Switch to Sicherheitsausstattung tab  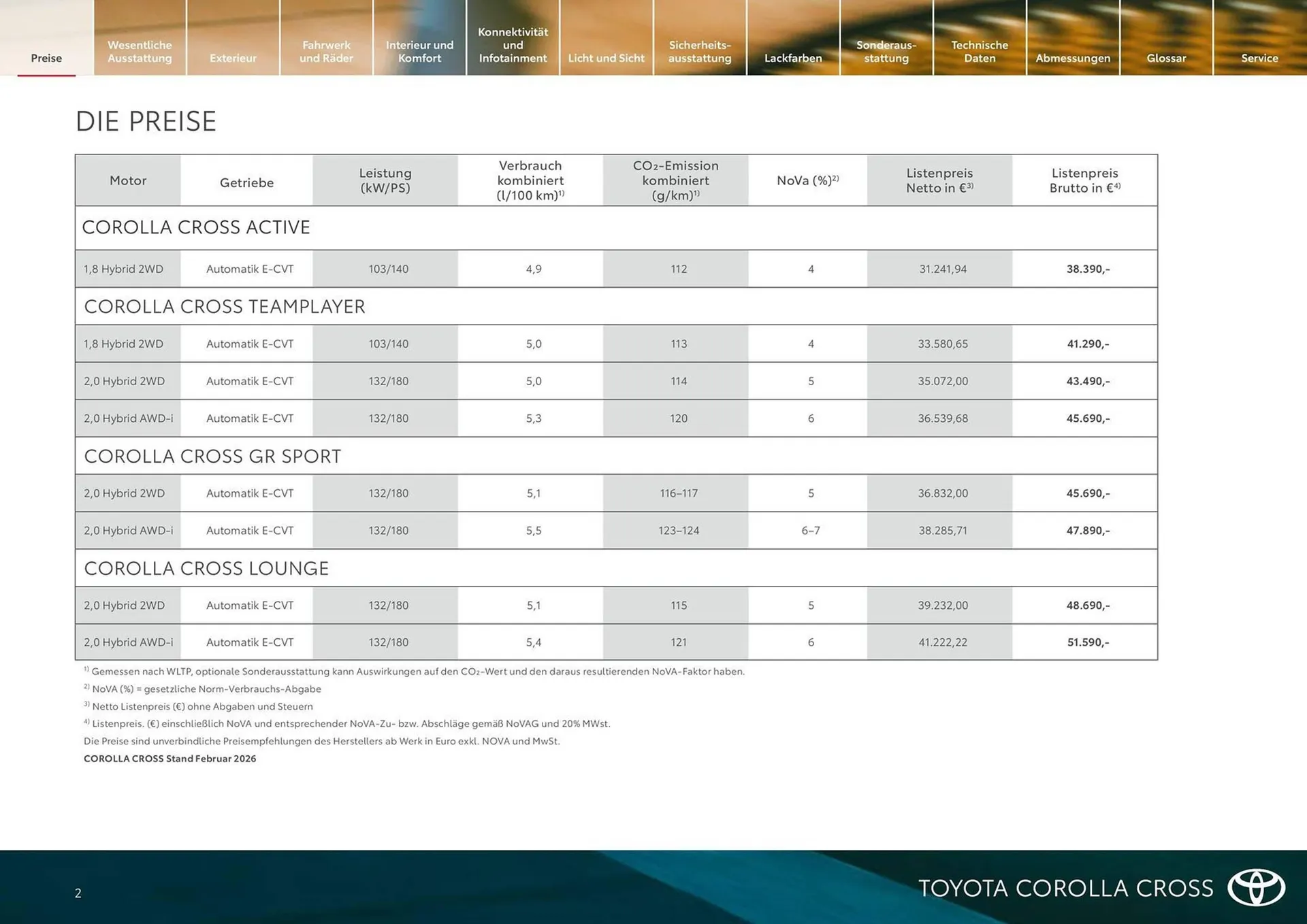coord(699,52)
